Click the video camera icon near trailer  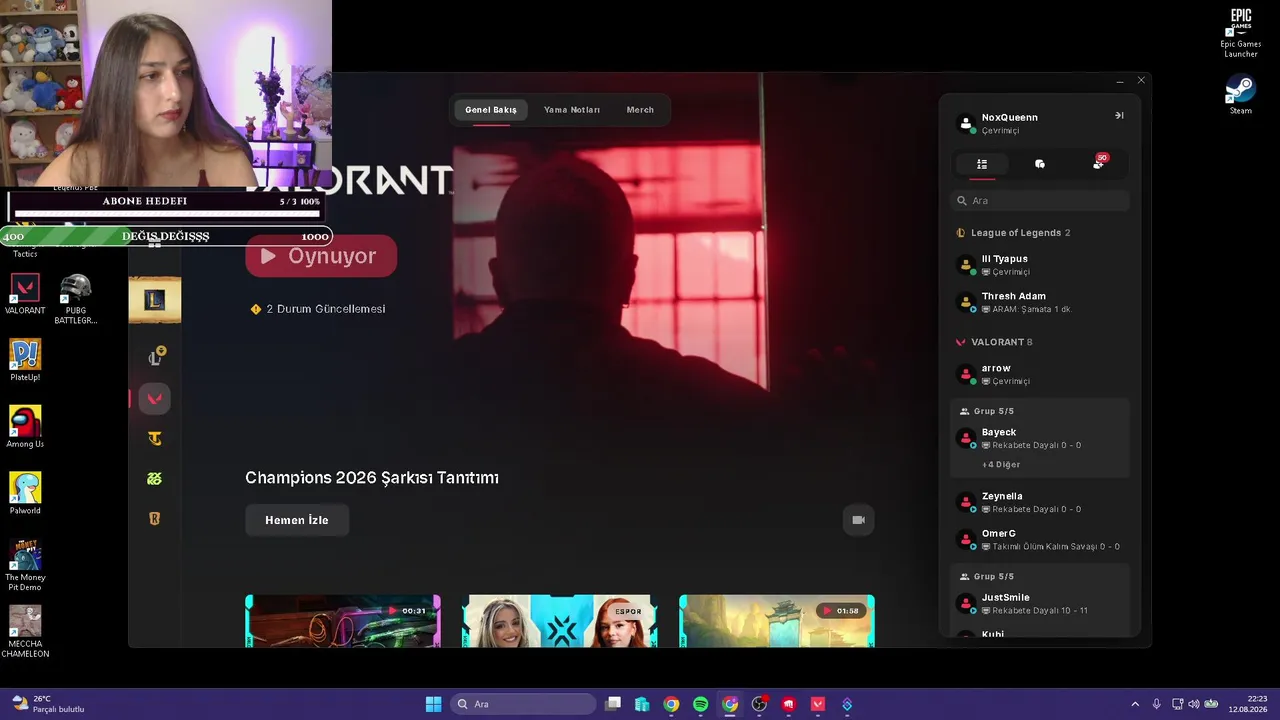858,520
